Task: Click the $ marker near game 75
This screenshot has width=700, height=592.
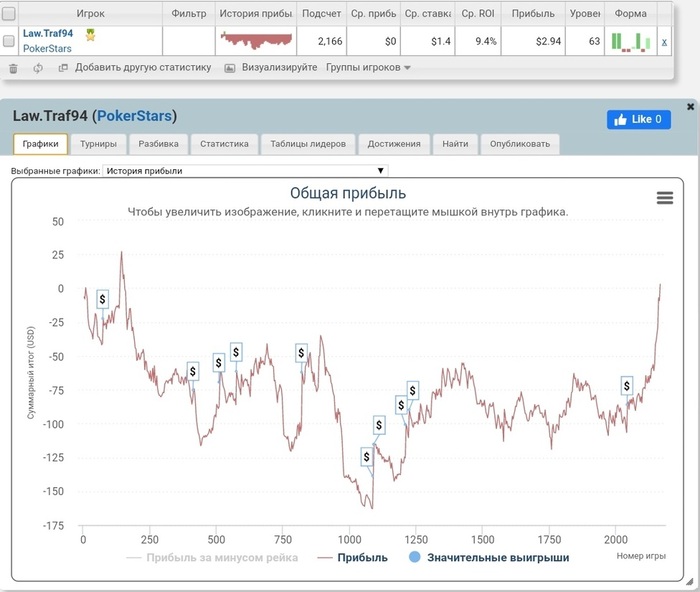Action: 103,299
